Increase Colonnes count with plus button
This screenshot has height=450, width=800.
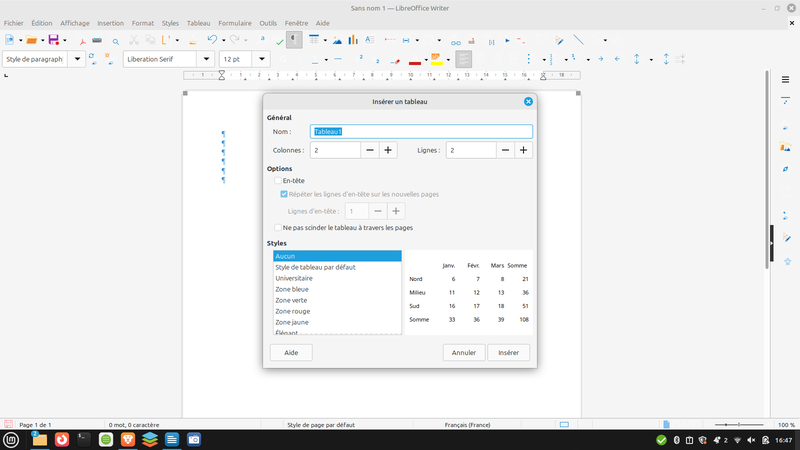tap(388, 150)
